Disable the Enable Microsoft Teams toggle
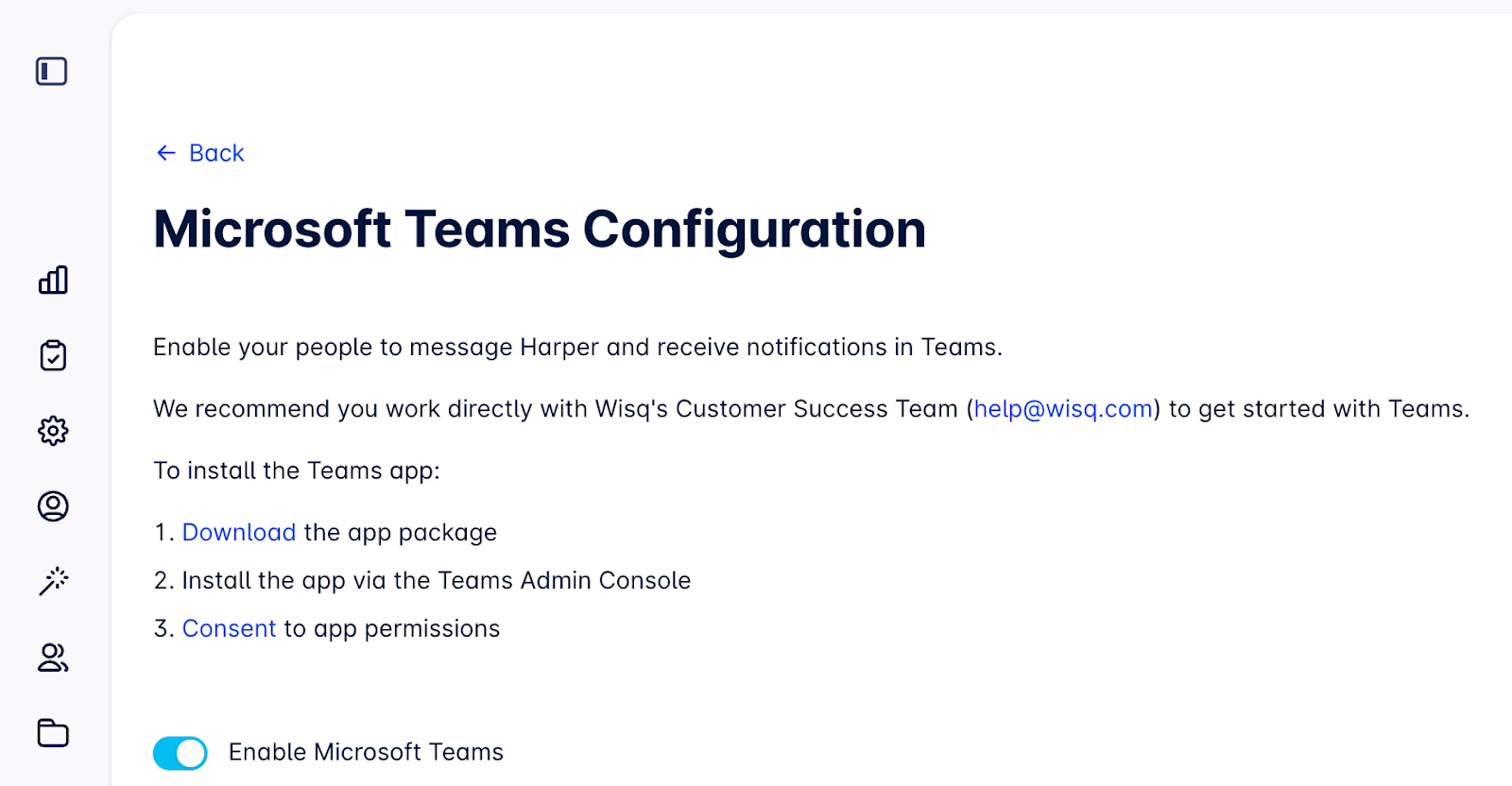1512x786 pixels. tap(180, 753)
